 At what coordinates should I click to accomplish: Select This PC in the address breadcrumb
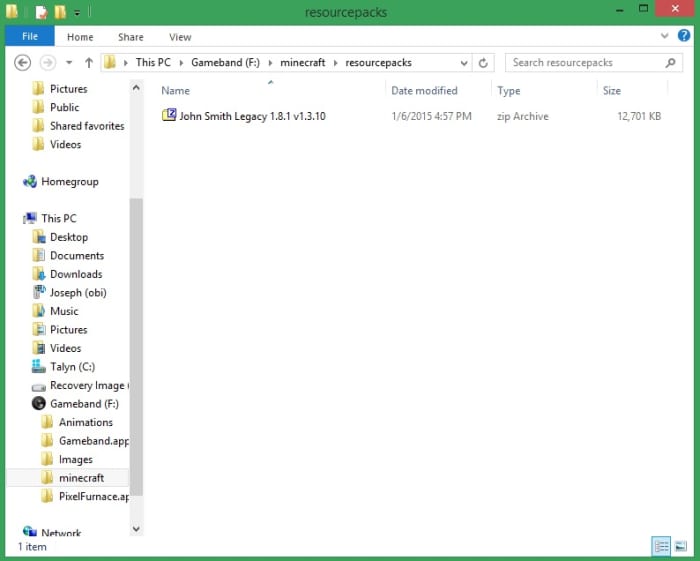(153, 62)
